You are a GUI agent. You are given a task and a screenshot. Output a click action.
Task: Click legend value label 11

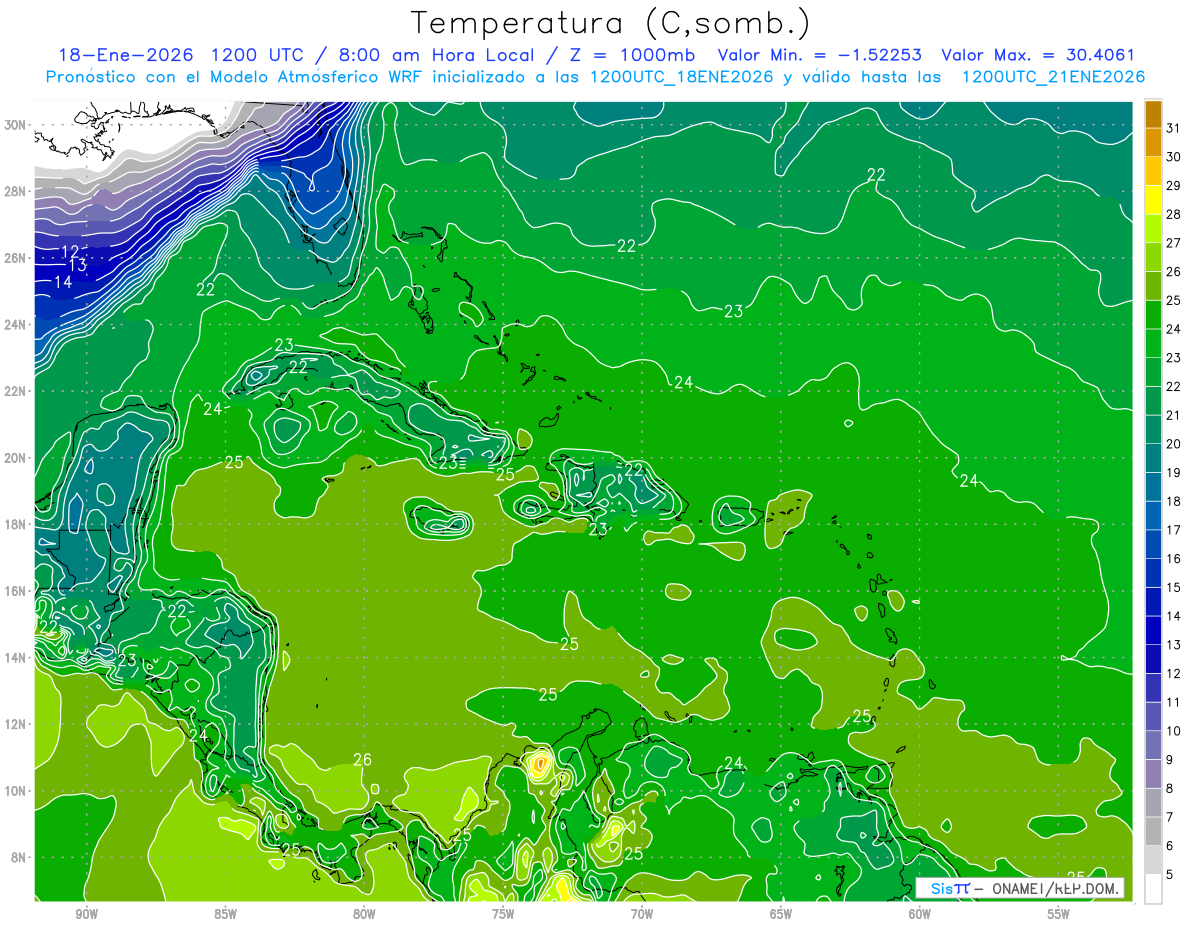coord(1174,703)
